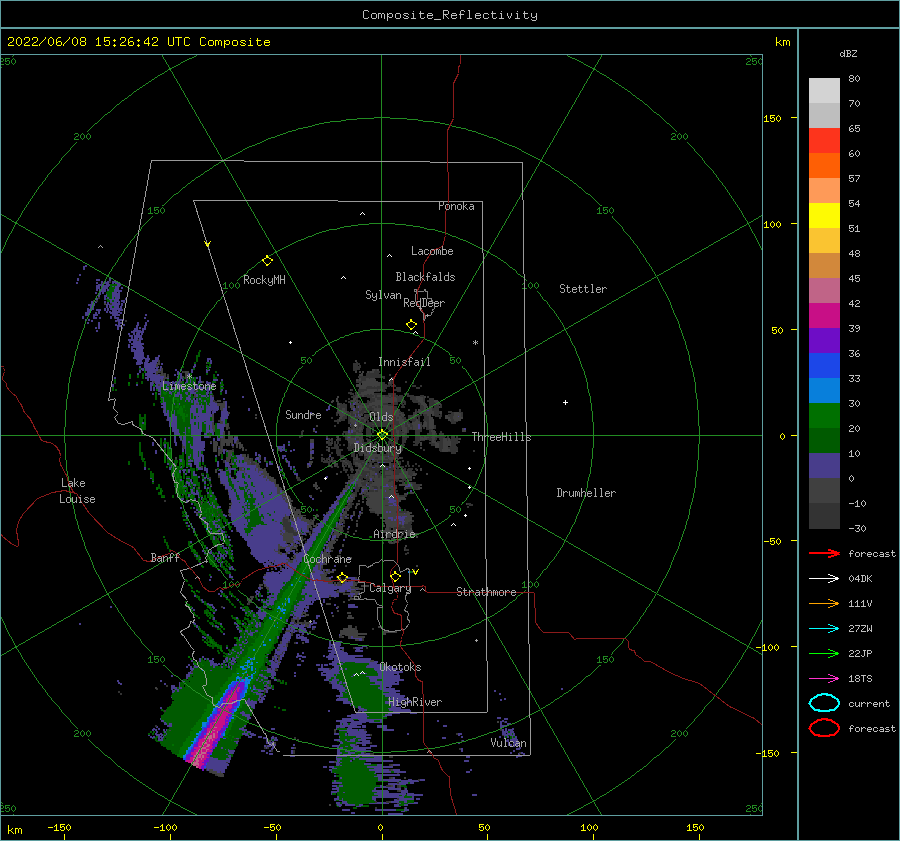Click the Cochrane label
This screenshot has height=841, width=900.
click(x=327, y=559)
